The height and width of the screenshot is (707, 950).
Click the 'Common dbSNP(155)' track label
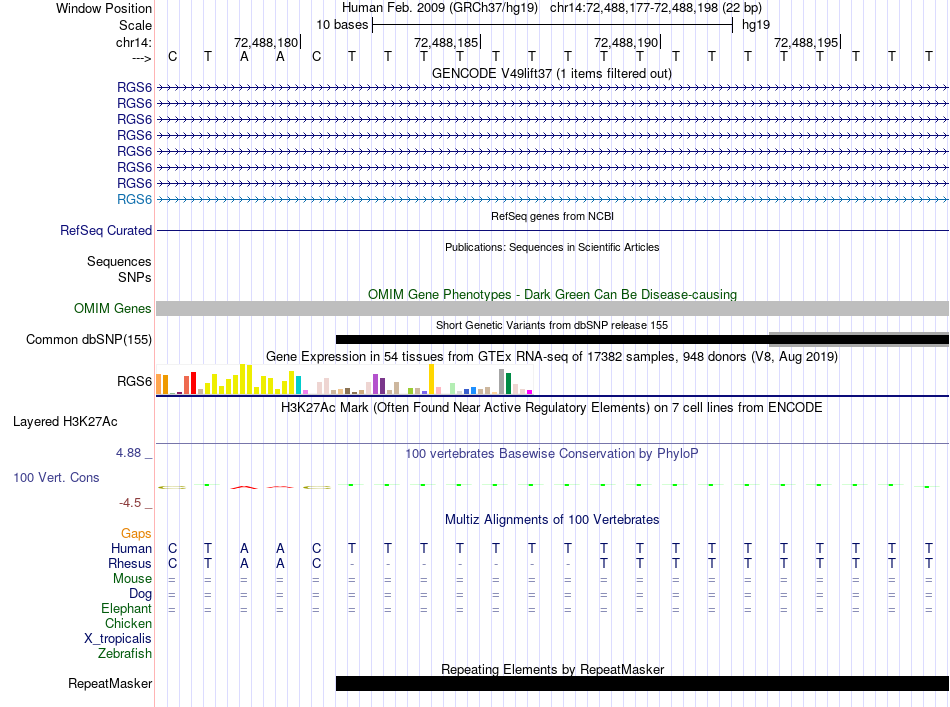pyautogui.click(x=88, y=339)
